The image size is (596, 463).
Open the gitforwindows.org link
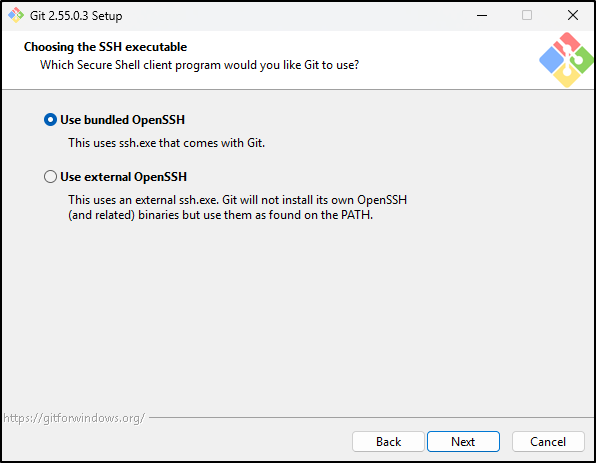point(74,418)
